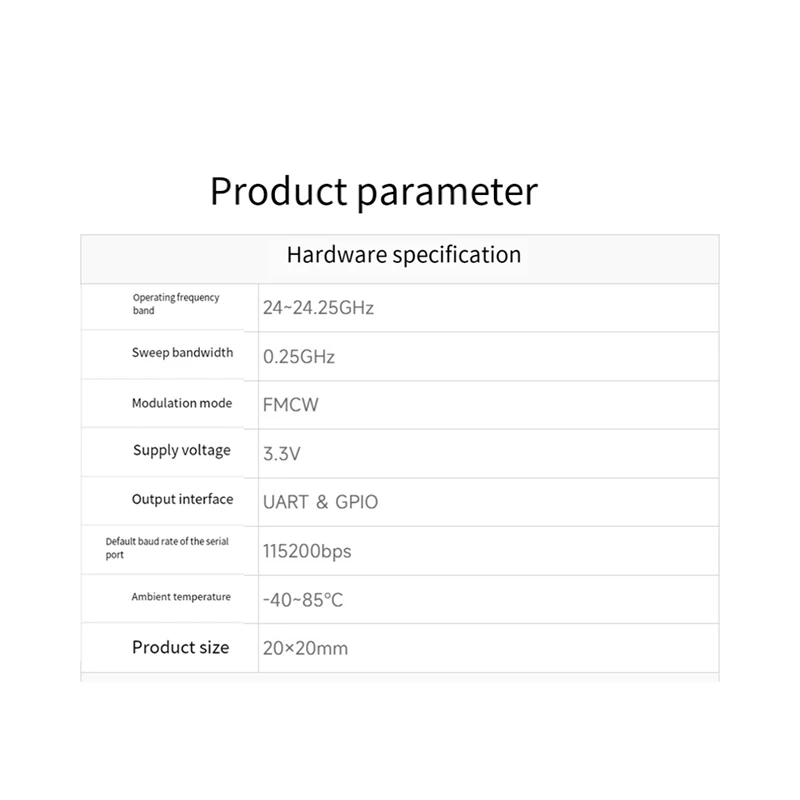
Task: Click the Modulation mode label
Action: pos(182,403)
